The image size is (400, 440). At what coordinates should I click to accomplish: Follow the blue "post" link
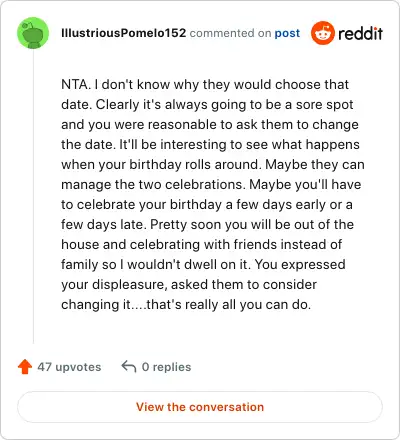287,33
